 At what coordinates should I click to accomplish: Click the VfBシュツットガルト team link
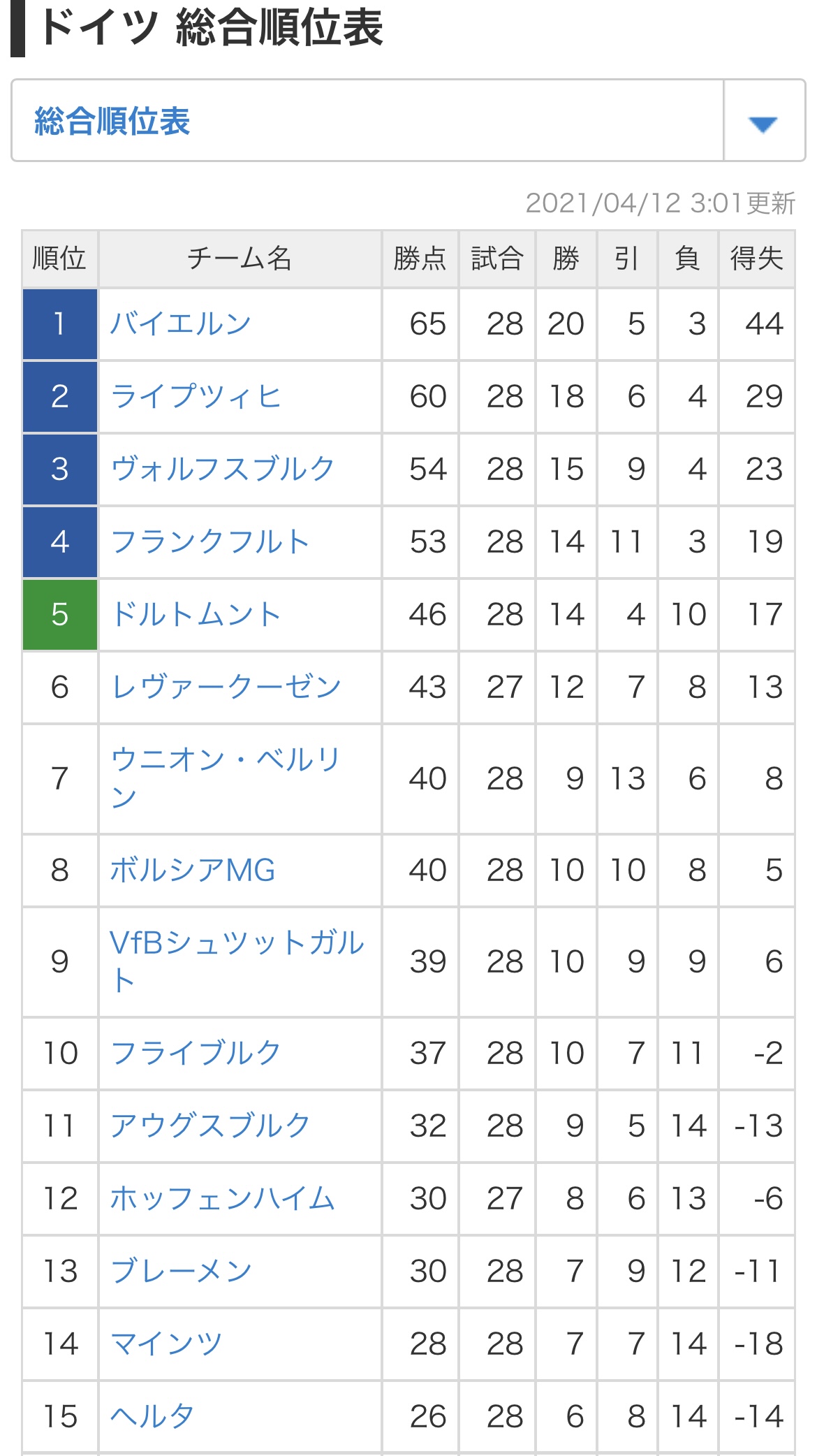point(237,961)
